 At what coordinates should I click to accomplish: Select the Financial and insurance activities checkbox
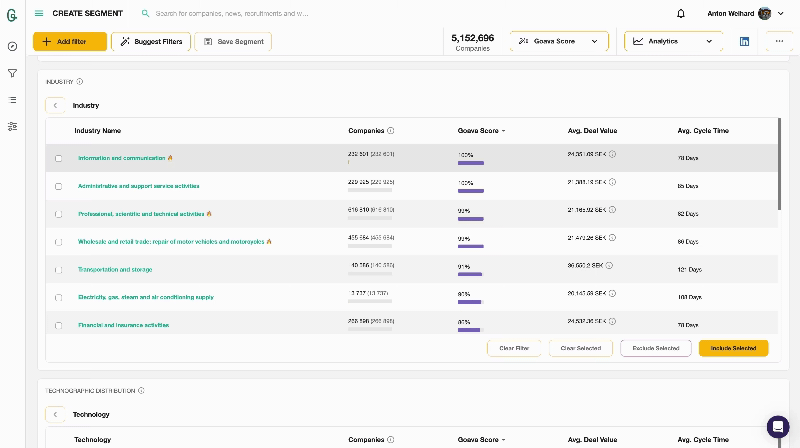pyautogui.click(x=58, y=325)
